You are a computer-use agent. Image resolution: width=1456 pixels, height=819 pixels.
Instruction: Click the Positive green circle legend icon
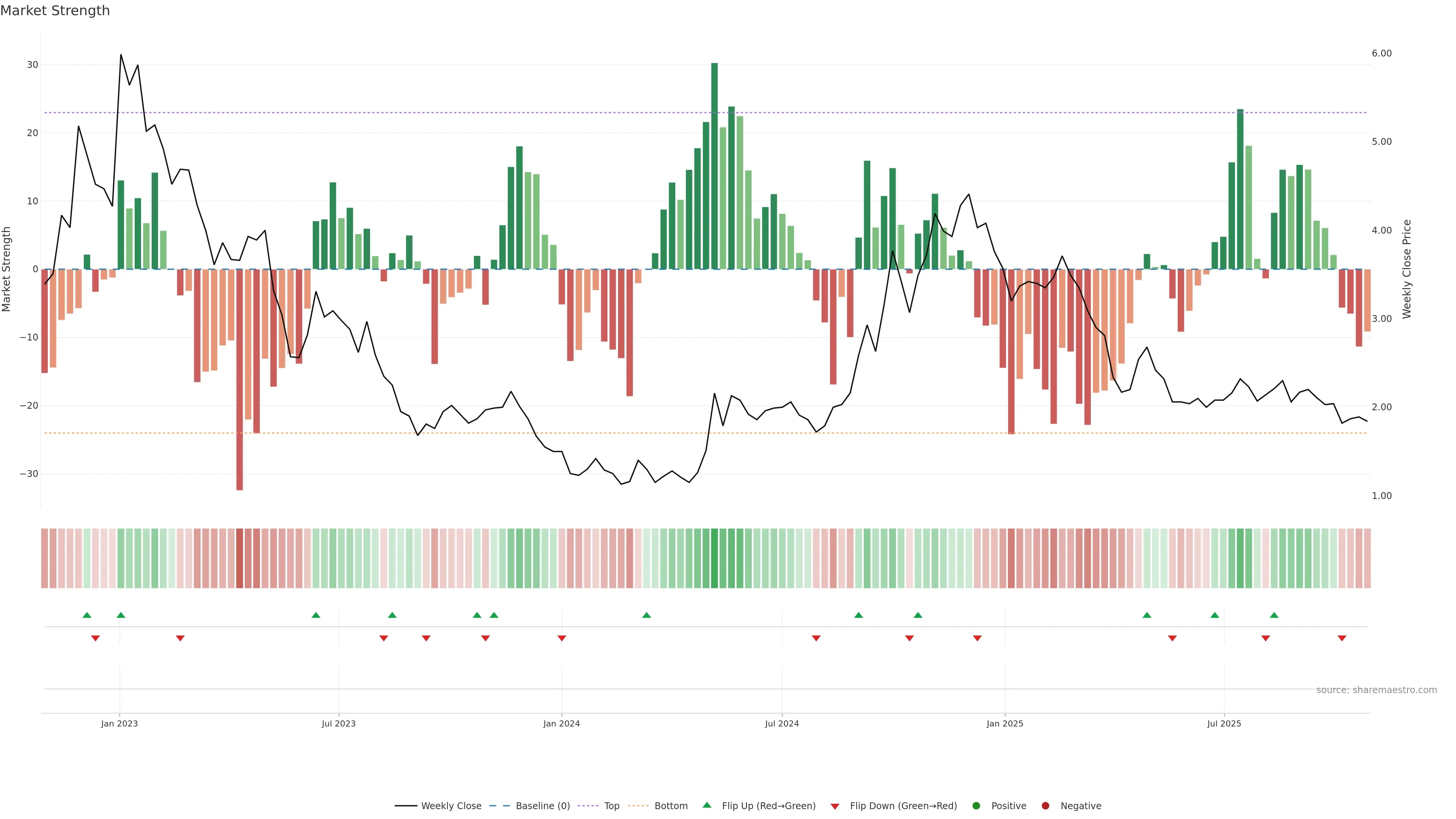pos(976,806)
